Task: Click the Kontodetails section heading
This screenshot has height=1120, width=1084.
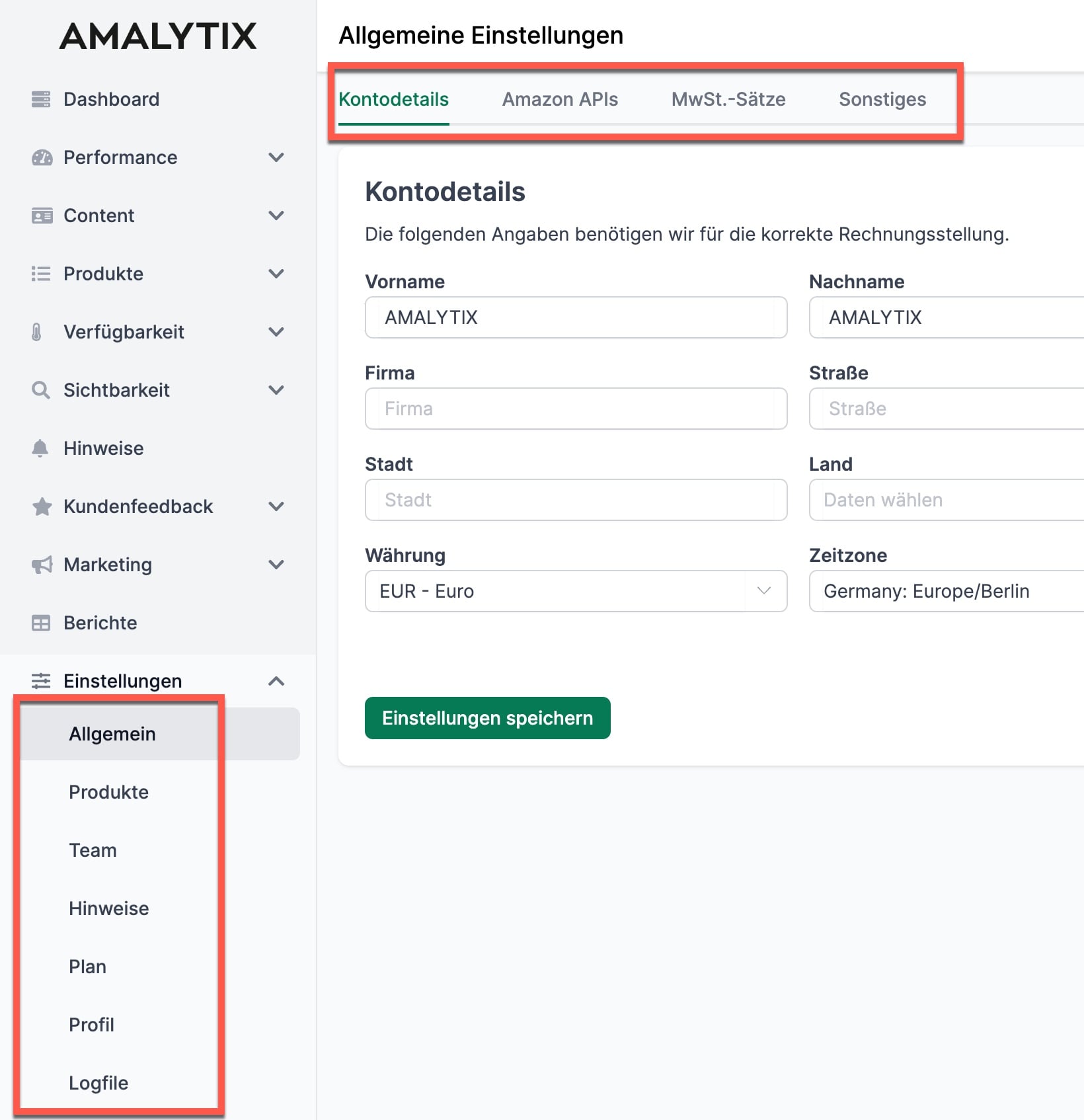Action: [445, 192]
